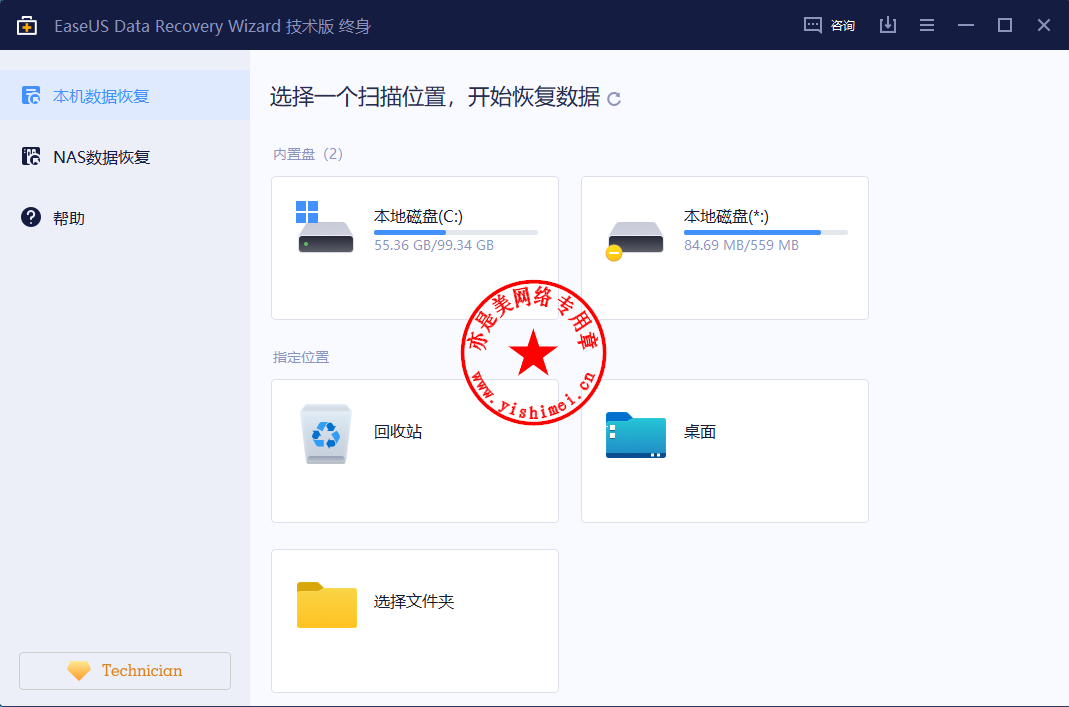Screen dimensions: 1069x707
Task: Open the 帮助 help section
Action: click(x=125, y=217)
